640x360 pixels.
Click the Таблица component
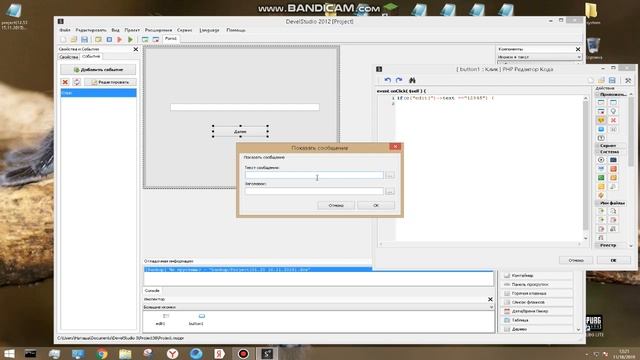tap(536, 320)
